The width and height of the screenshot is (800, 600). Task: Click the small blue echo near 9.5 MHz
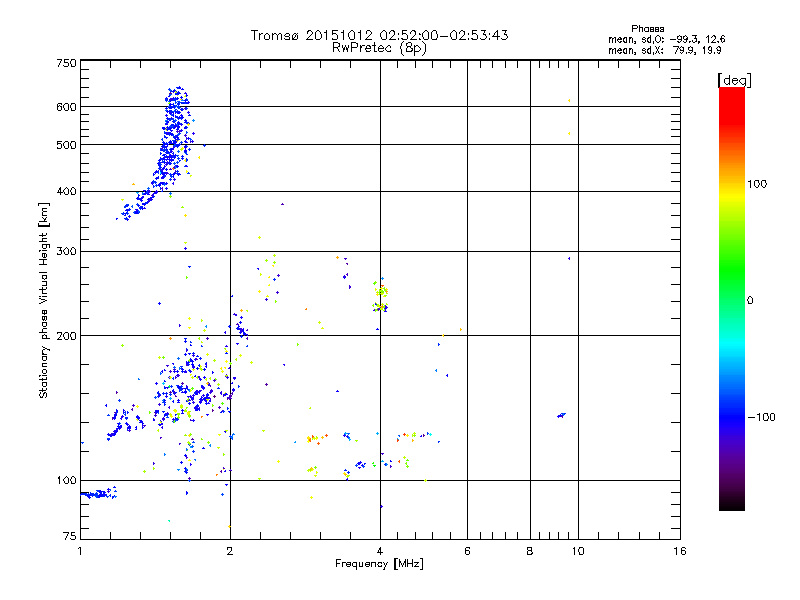561,415
